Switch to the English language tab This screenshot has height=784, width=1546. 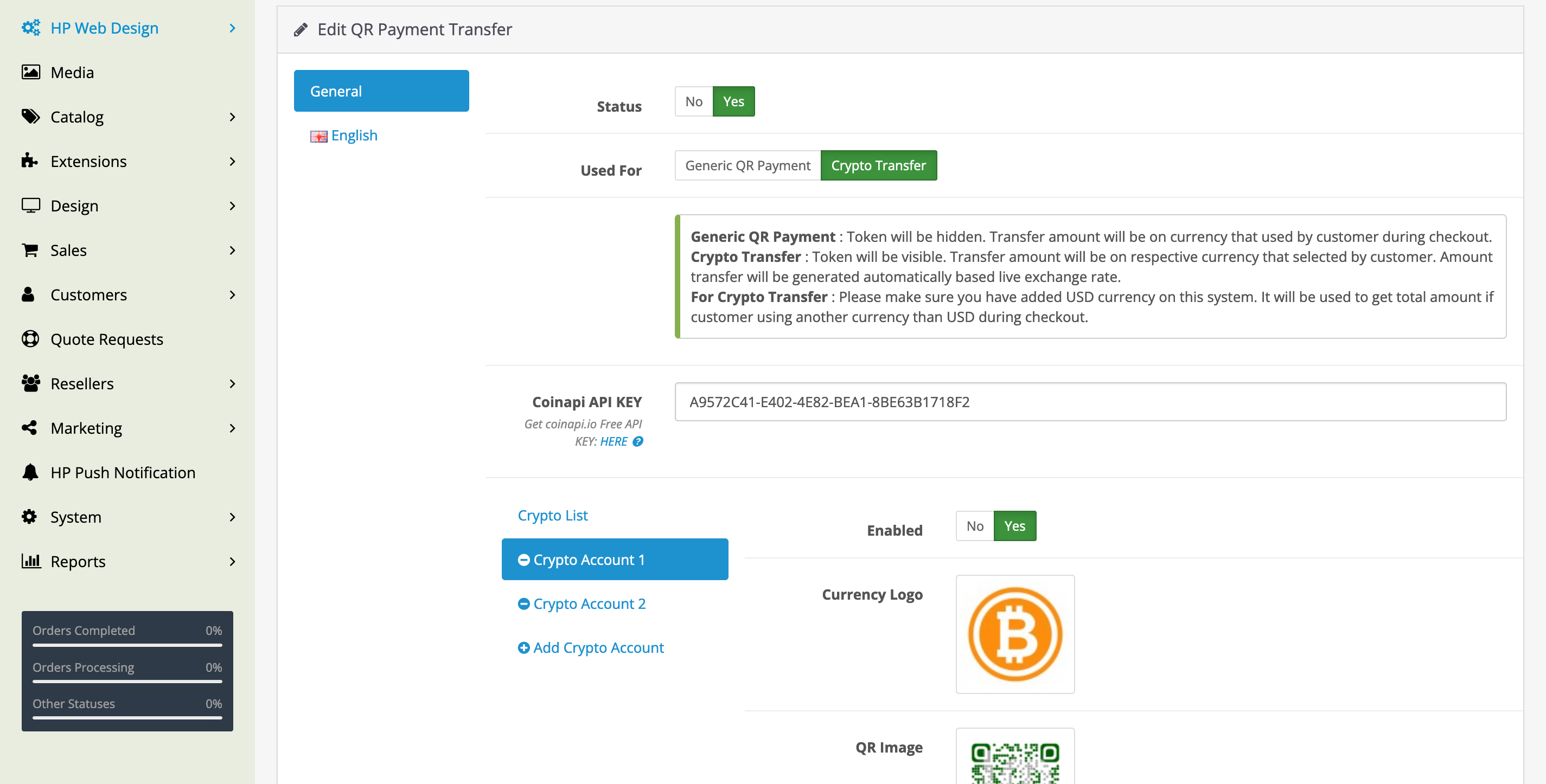tap(354, 135)
